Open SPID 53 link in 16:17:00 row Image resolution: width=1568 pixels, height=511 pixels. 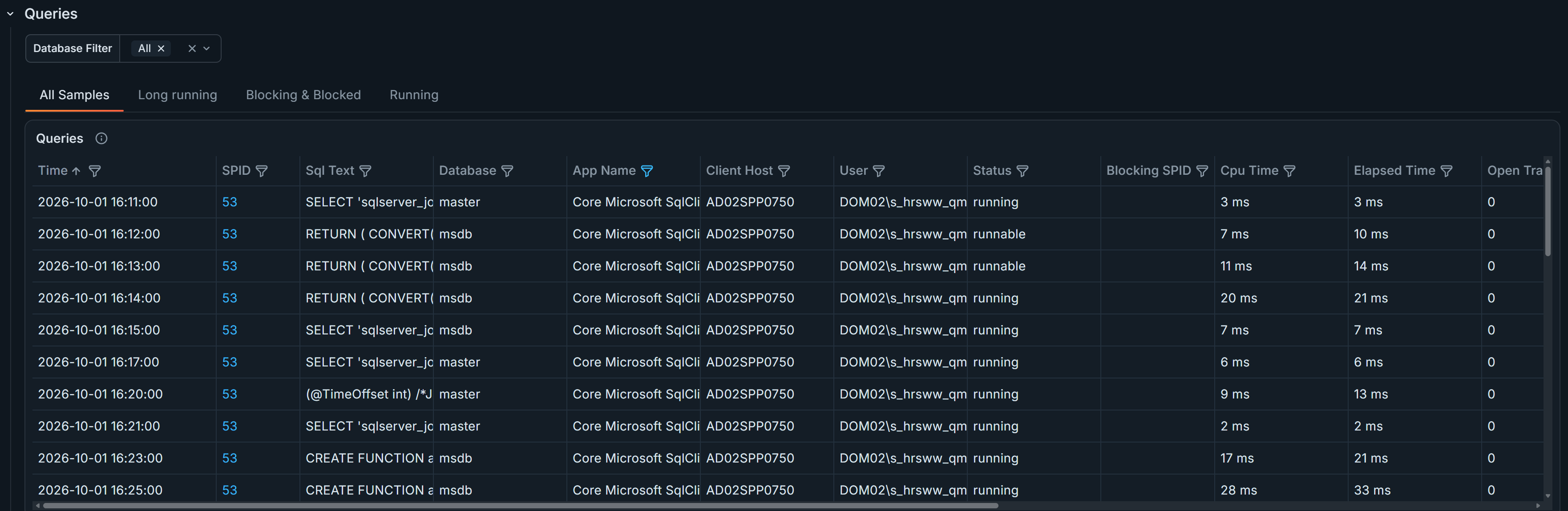(x=230, y=362)
